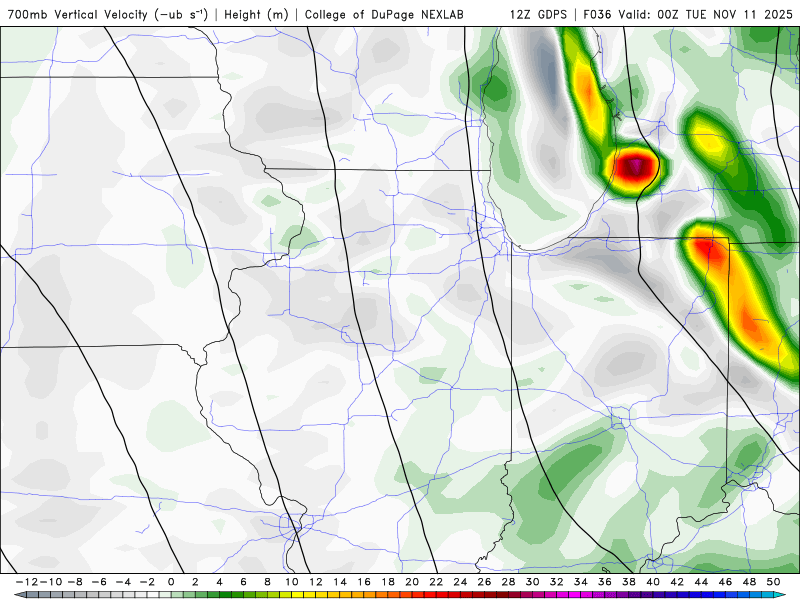Click the 50 colorbar label
800x600 pixels.
pyautogui.click(x=773, y=582)
